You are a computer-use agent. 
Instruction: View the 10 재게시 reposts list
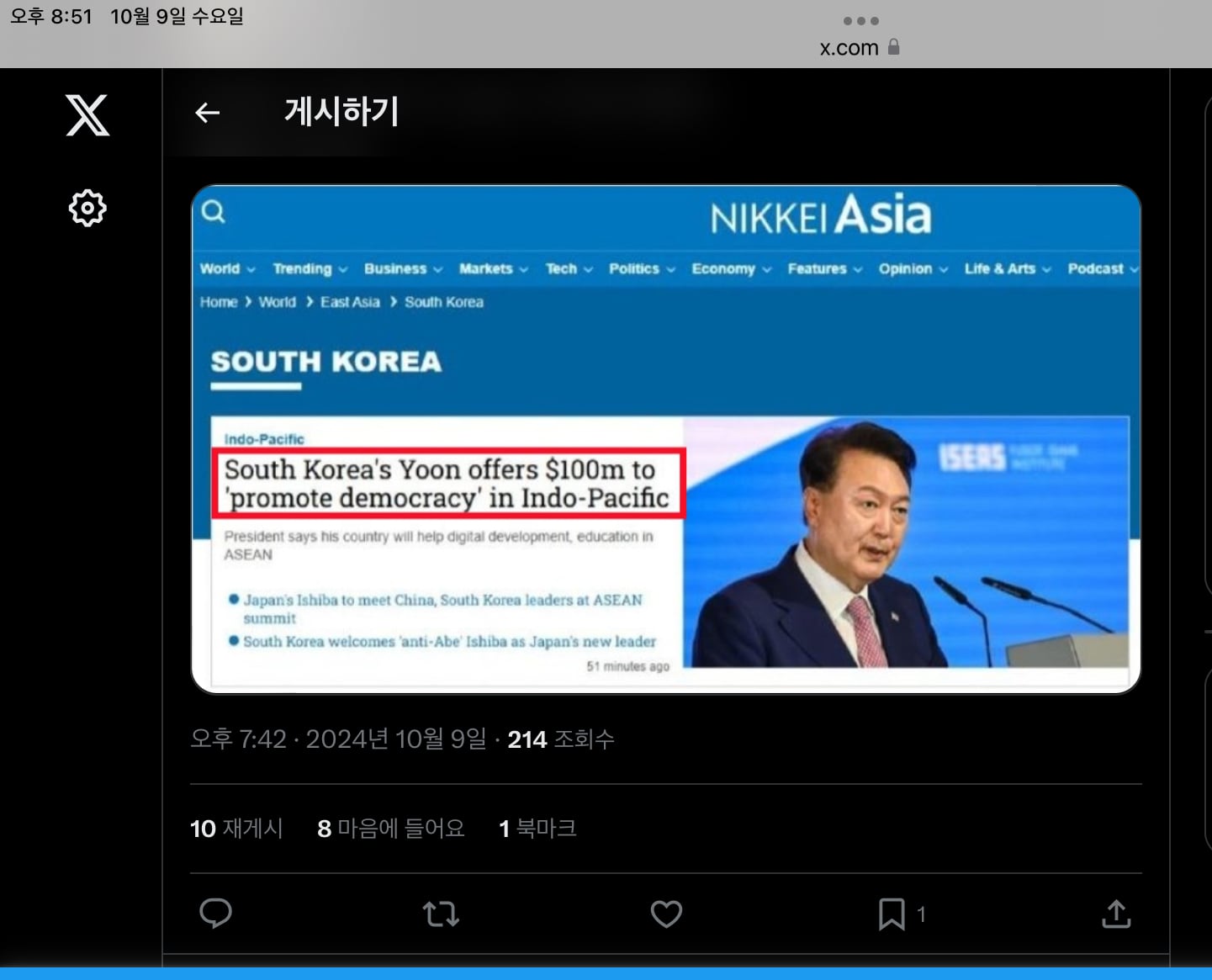coord(236,829)
